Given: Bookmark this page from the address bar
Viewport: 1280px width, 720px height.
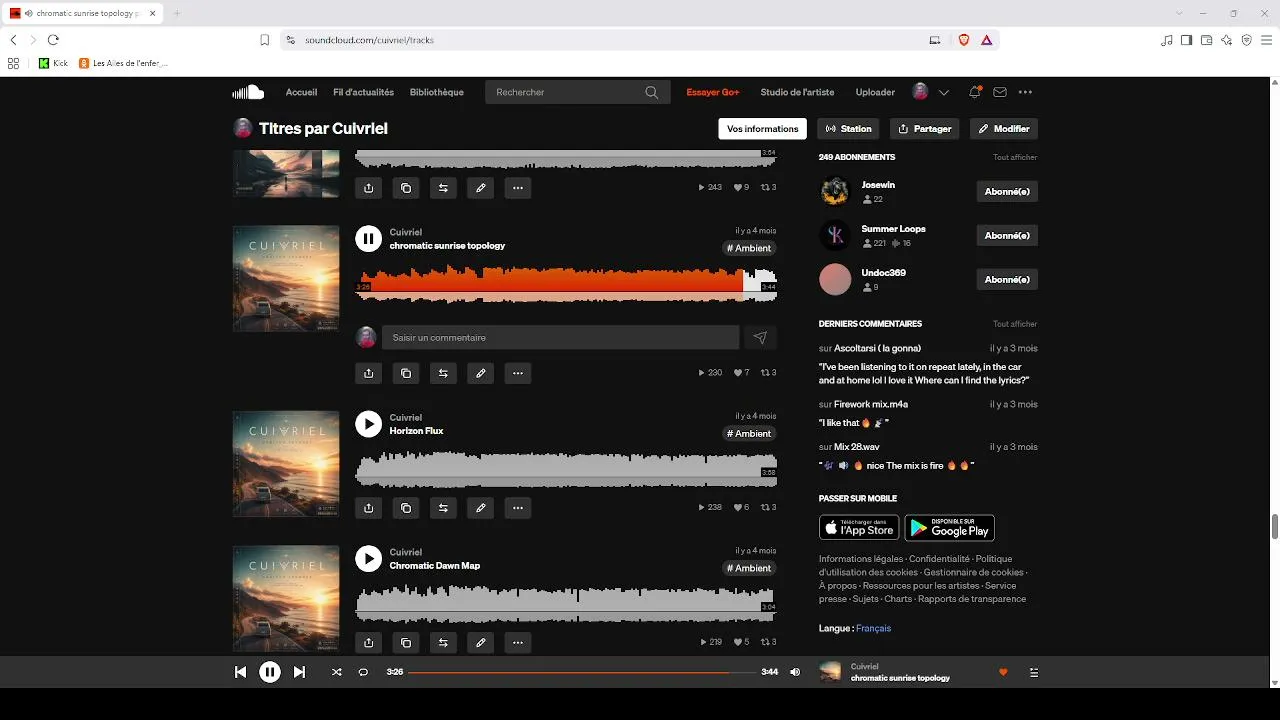Looking at the screenshot, I should 265,40.
